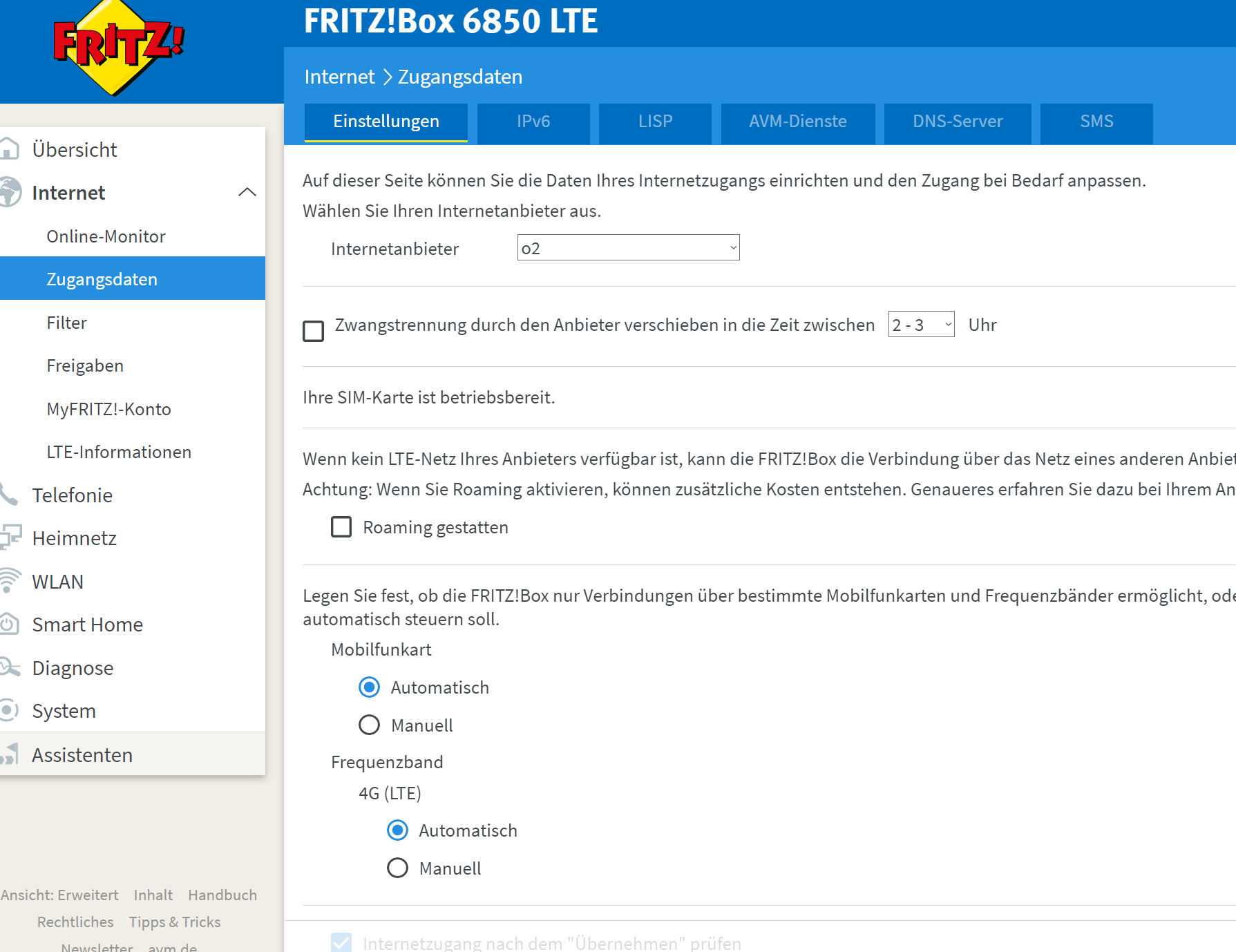Click the Telefonie phone icon
The width and height of the screenshot is (1236, 952).
(x=8, y=495)
